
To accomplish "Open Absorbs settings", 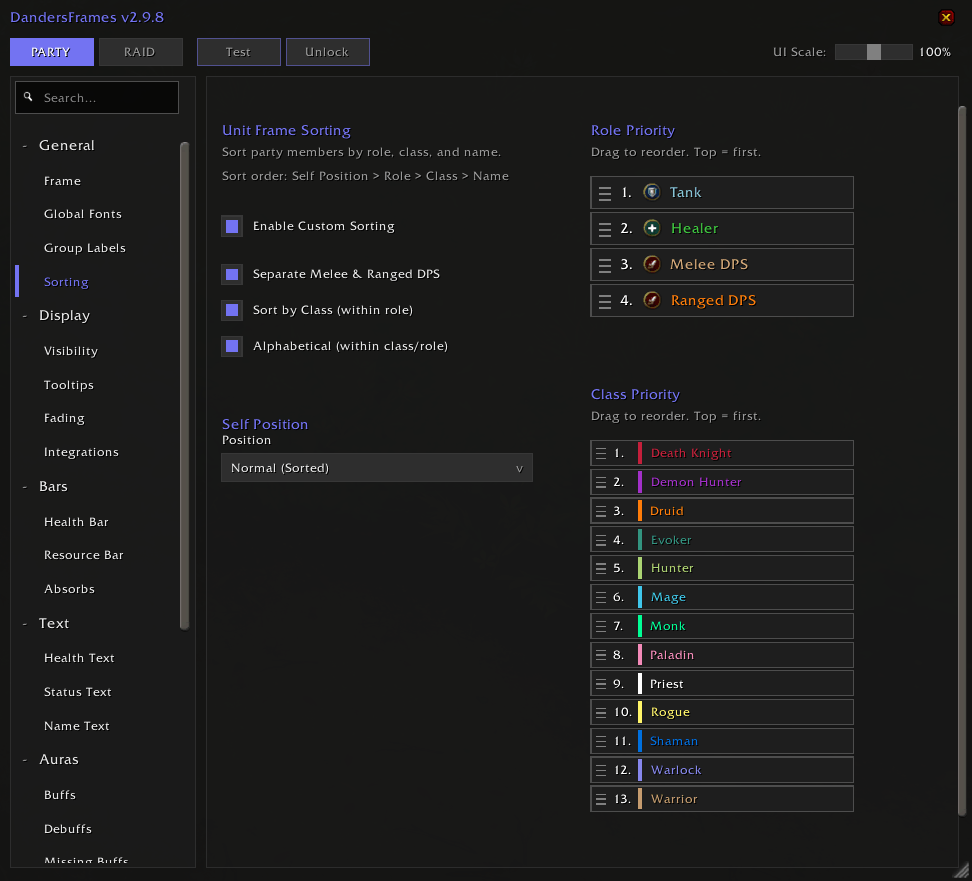I will [69, 589].
